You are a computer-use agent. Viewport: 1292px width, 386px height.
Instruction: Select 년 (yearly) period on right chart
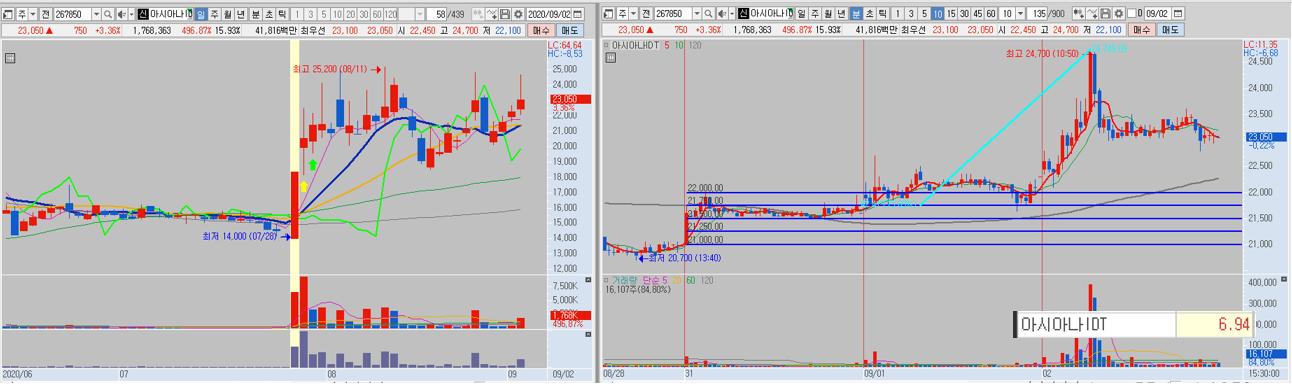click(x=840, y=14)
